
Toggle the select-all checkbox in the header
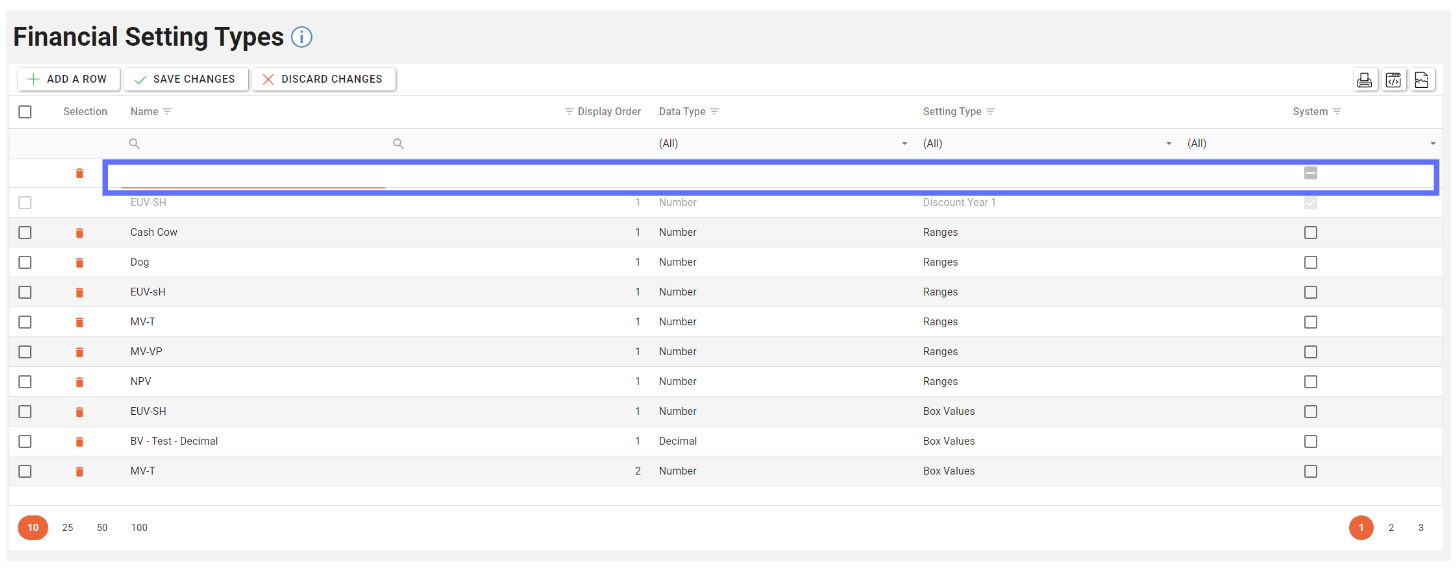[x=25, y=112]
